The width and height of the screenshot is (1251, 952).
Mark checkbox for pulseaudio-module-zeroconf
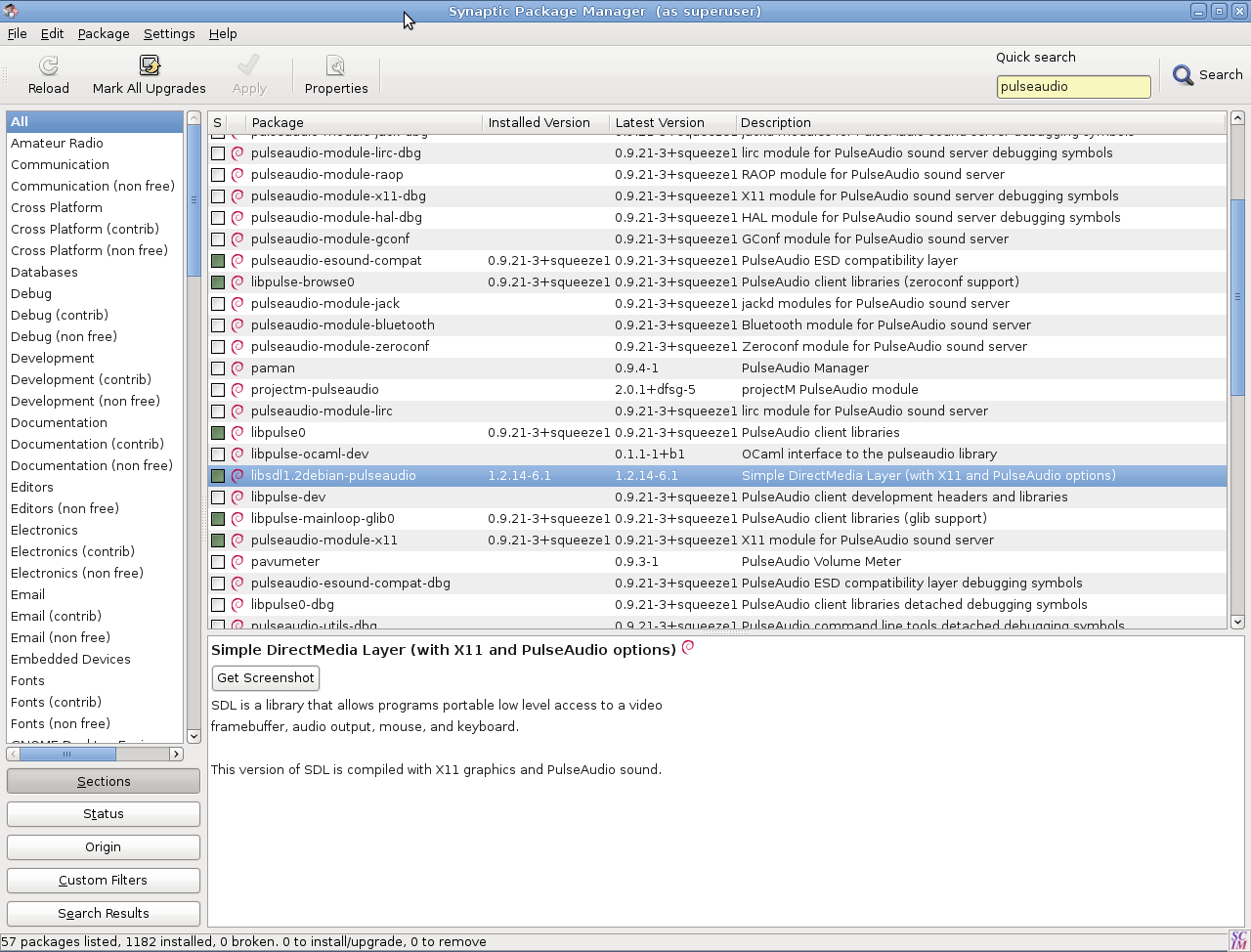tap(218, 347)
